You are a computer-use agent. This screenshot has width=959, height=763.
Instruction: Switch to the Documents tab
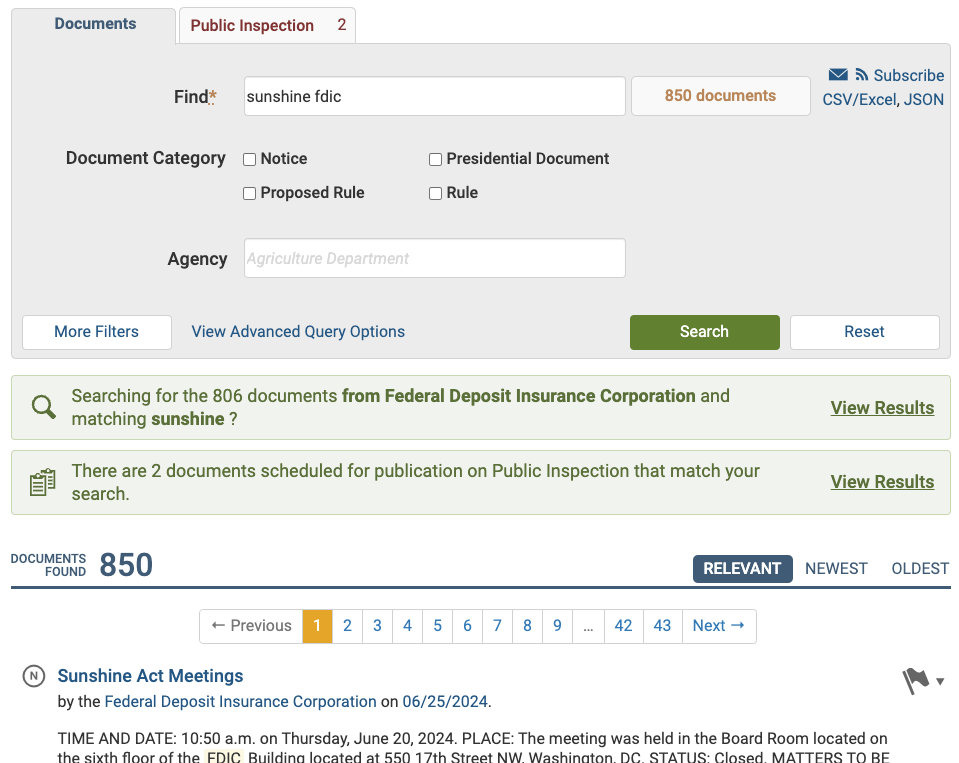95,24
